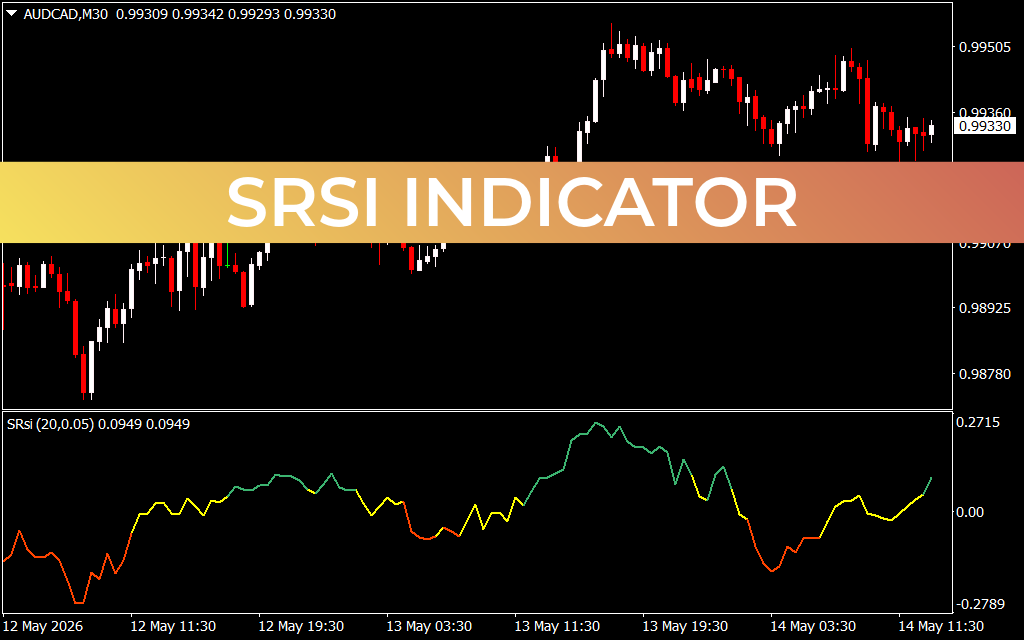
Task: Click the 0.98925 price axis label
Action: 985,308
